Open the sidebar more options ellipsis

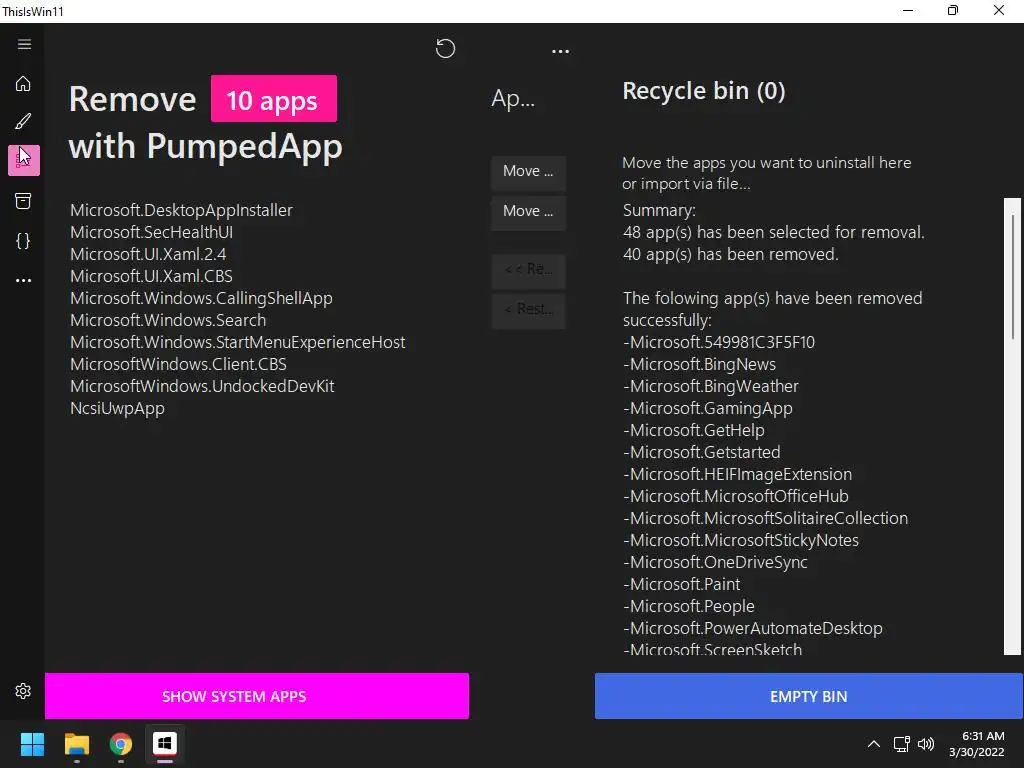click(x=24, y=280)
